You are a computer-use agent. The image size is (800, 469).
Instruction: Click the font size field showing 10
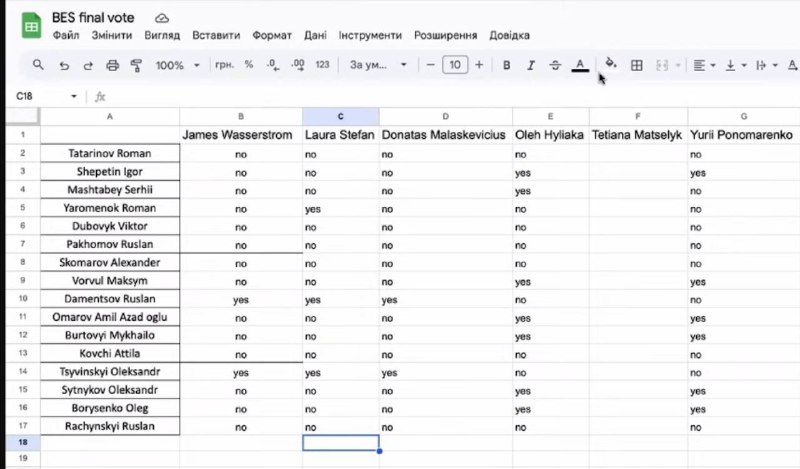[455, 65]
